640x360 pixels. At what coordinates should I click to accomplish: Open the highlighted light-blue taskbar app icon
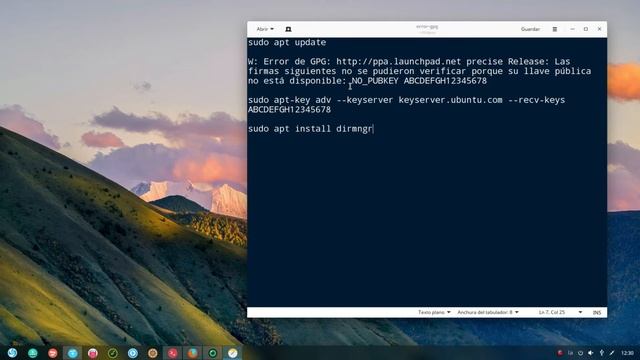coord(73,353)
